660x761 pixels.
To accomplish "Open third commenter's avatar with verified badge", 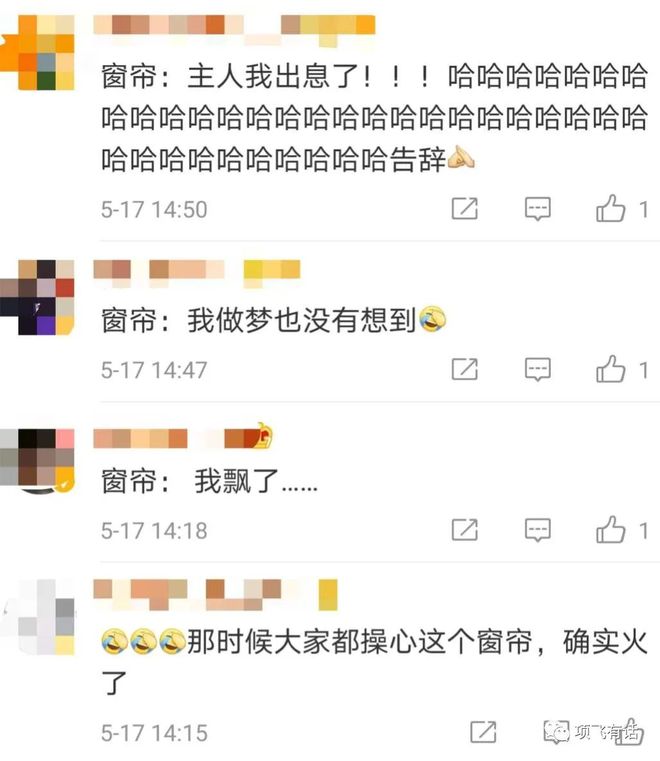I will pyautogui.click(x=37, y=461).
